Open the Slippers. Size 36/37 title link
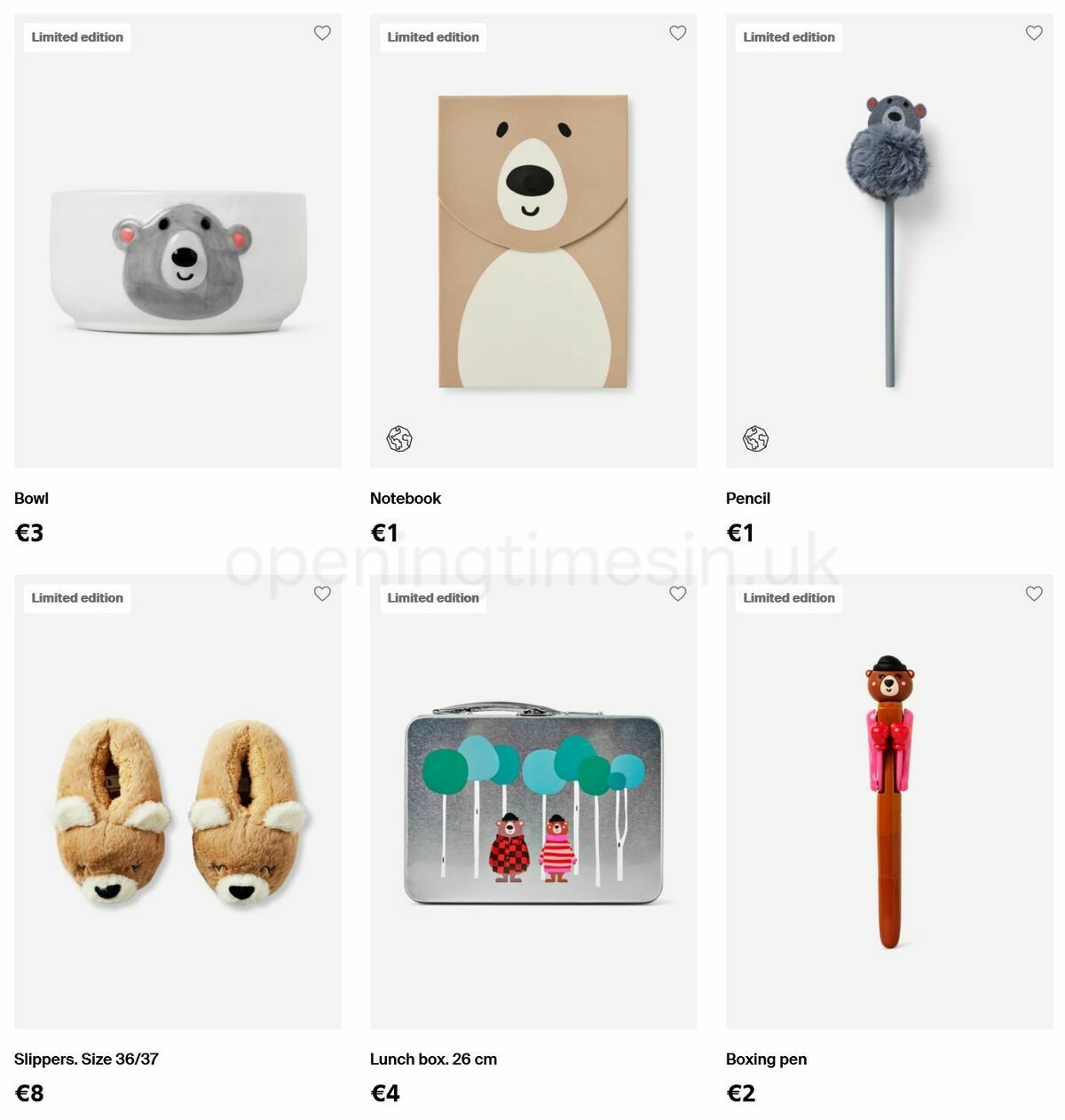Screen dimensions: 1065x1120 coord(86,1059)
